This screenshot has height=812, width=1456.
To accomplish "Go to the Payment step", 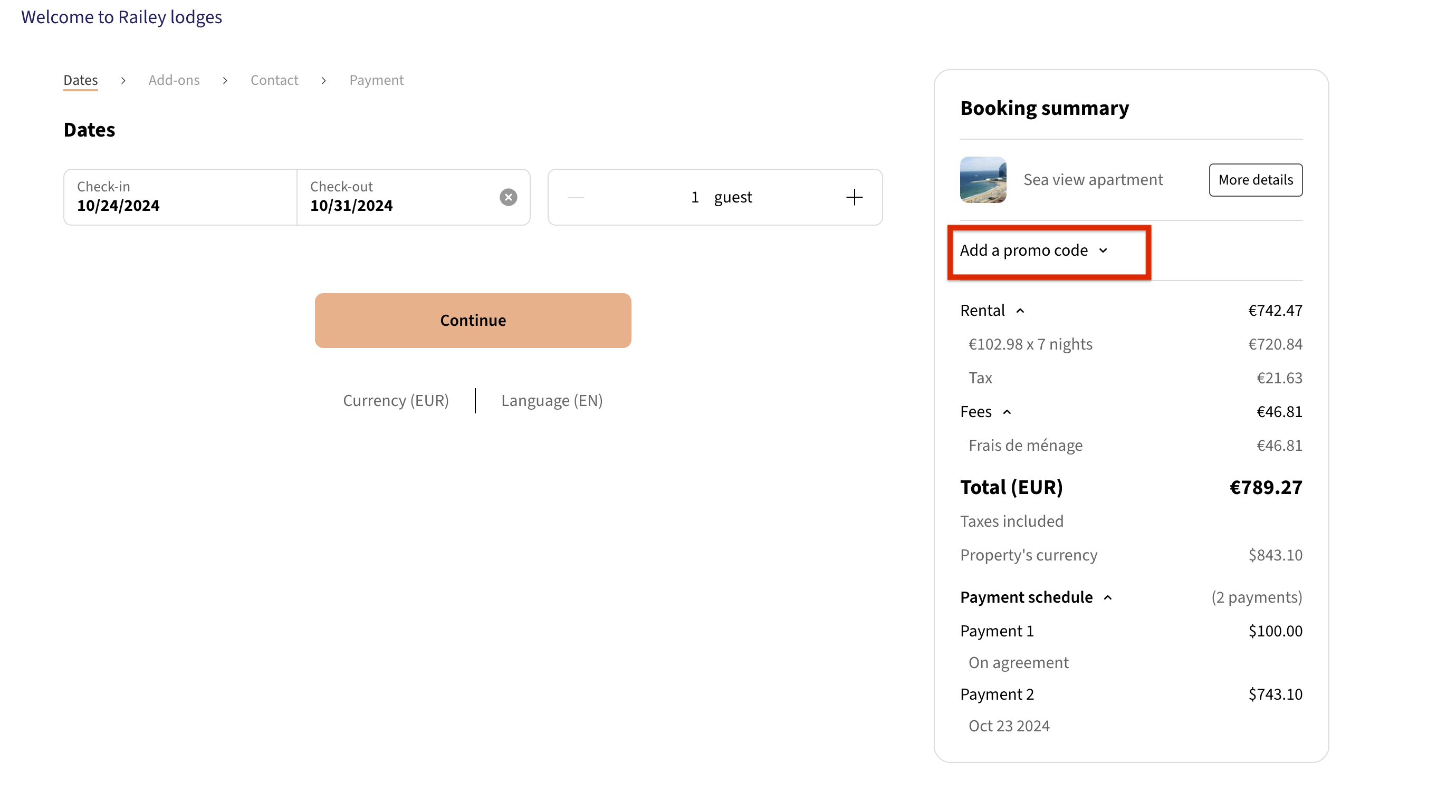I will coord(377,80).
